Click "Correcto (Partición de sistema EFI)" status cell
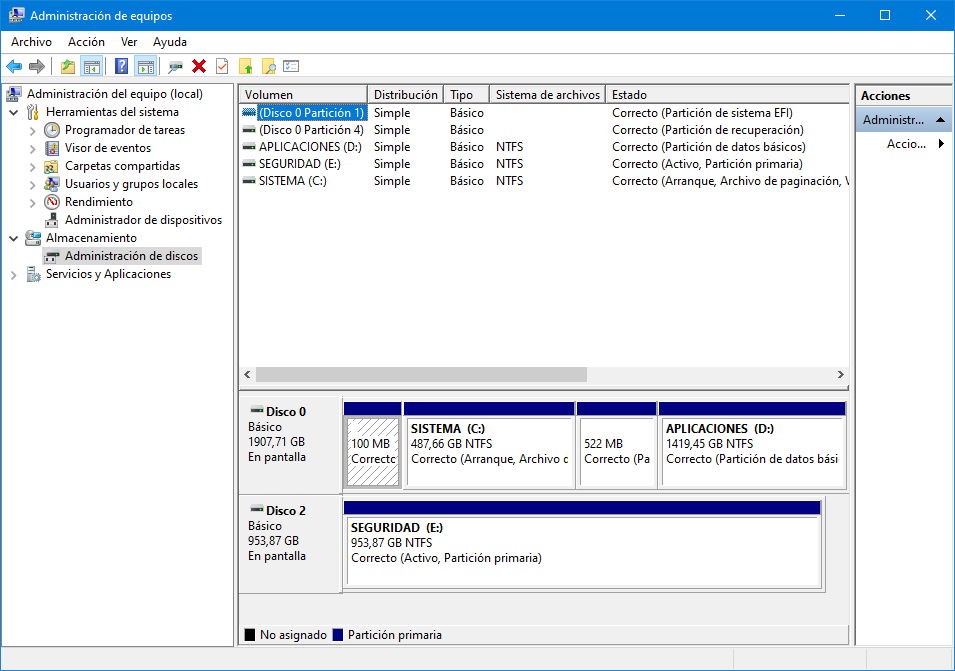 pyautogui.click(x=702, y=113)
